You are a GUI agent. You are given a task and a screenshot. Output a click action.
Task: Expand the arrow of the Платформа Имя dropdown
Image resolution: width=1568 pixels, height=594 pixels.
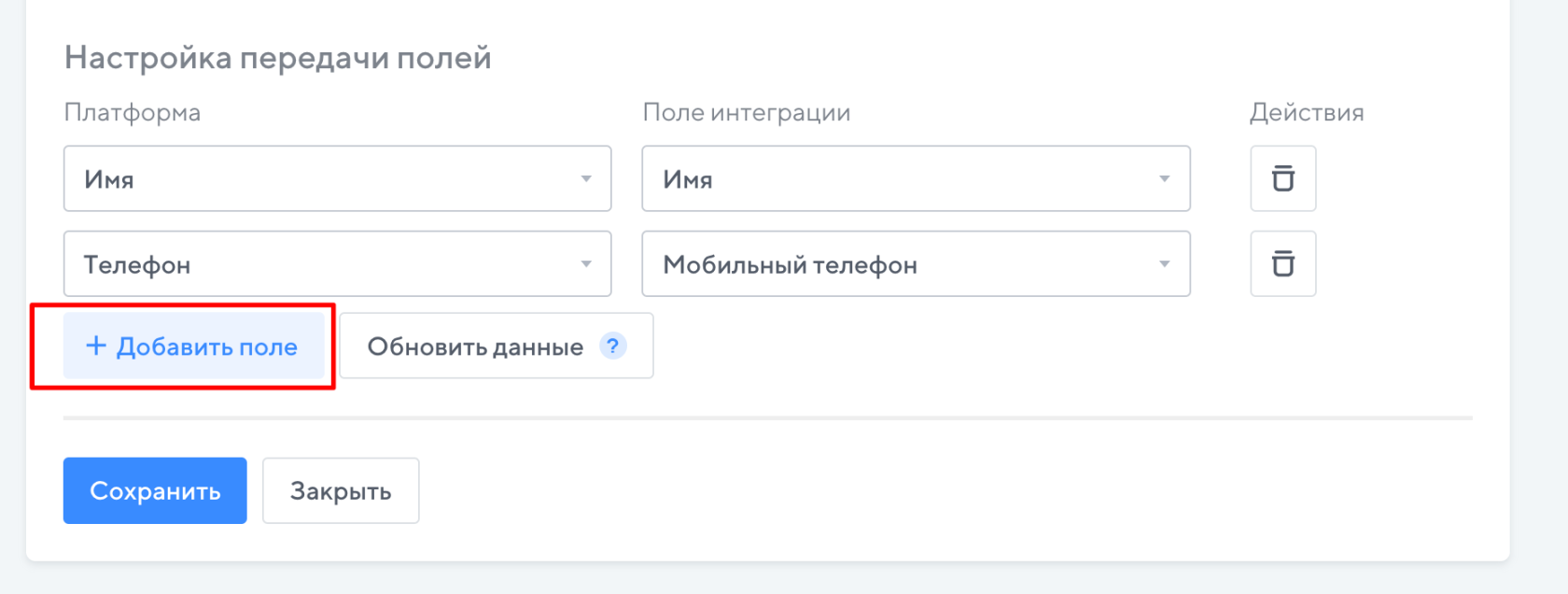[x=586, y=178]
